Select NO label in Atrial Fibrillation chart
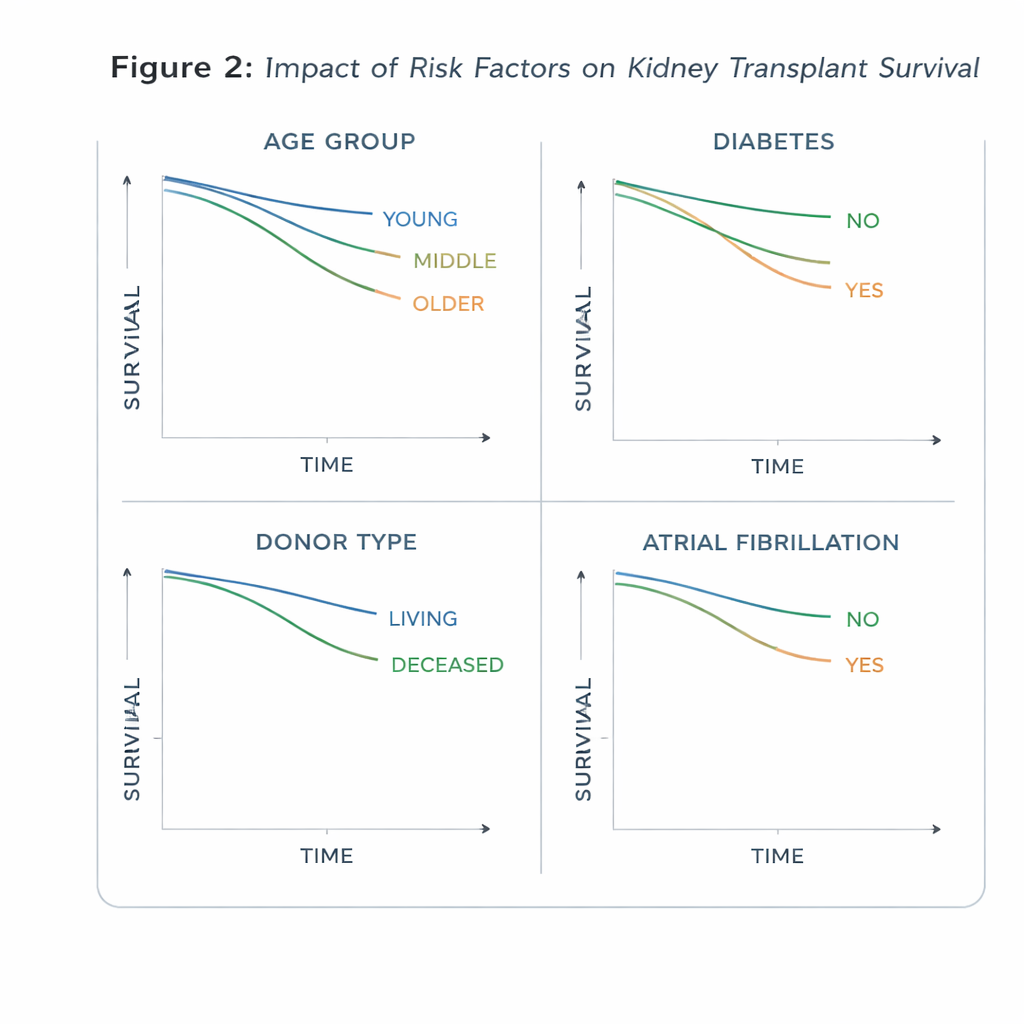Screen dimensions: 1024x1024 (862, 620)
